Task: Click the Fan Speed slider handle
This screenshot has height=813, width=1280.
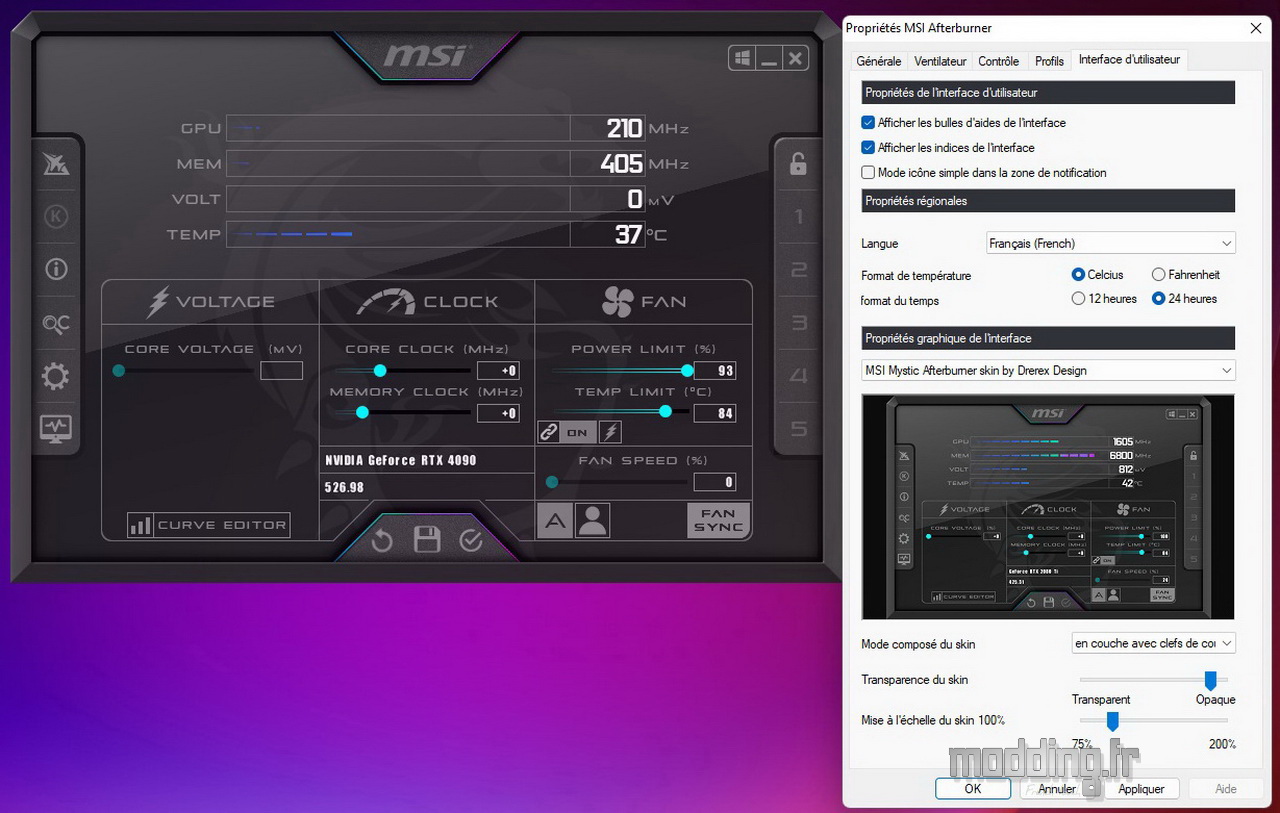Action: [x=552, y=482]
